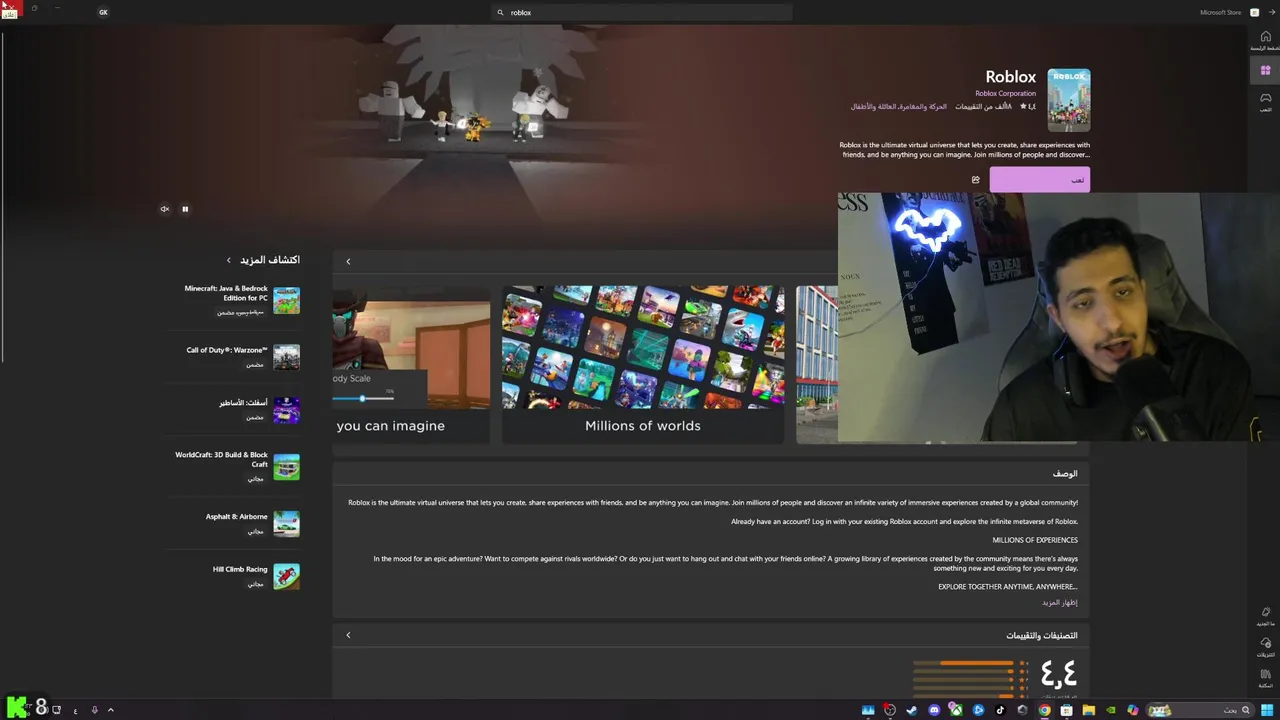This screenshot has height=720, width=1280.
Task: Open Xbox app from the taskbar
Action: [x=956, y=710]
